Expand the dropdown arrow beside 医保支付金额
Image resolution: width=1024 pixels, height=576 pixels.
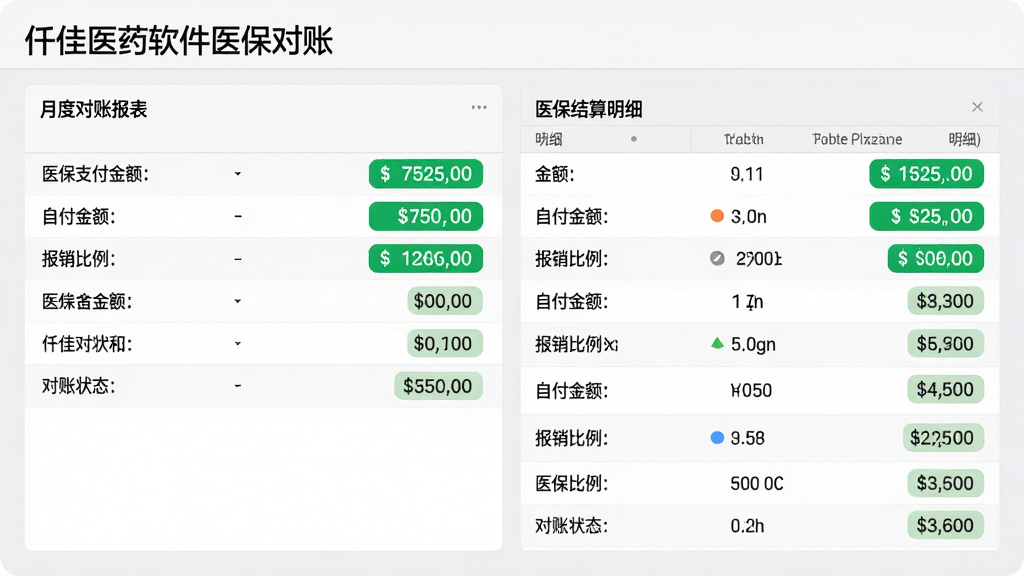point(238,174)
